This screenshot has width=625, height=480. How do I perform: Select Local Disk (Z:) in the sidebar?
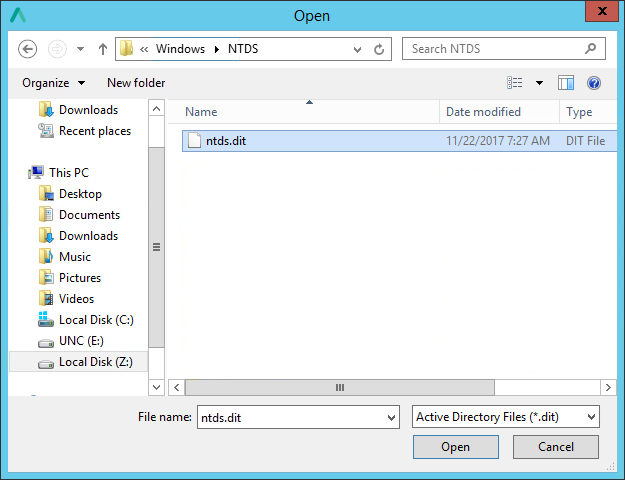[78, 362]
